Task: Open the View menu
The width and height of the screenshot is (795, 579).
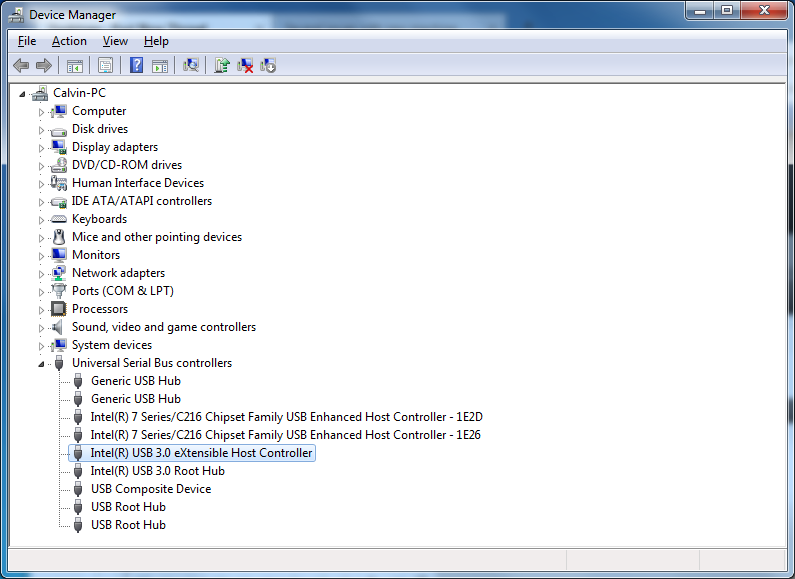Action: coord(115,41)
